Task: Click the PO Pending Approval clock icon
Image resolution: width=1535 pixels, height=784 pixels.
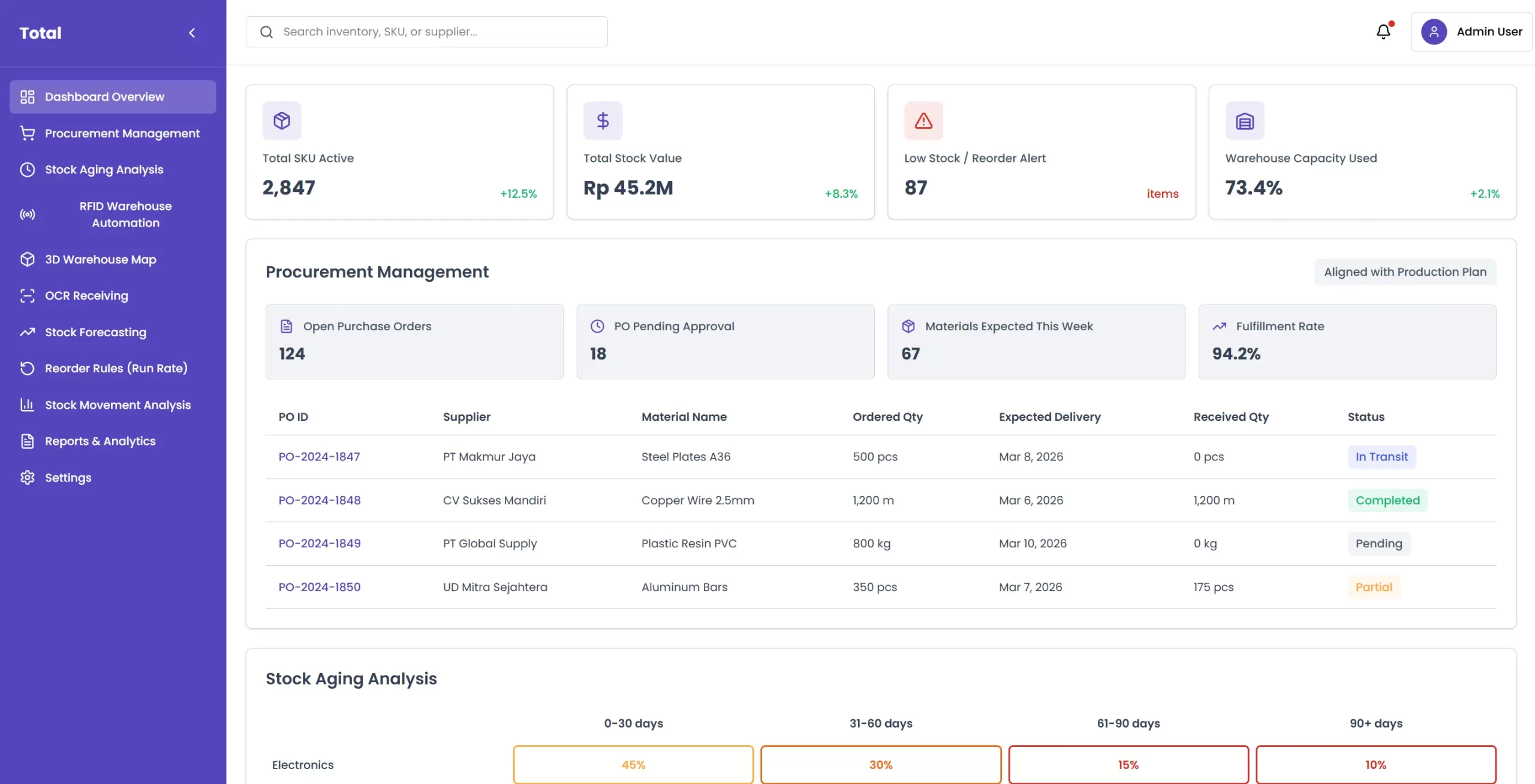Action: click(597, 326)
